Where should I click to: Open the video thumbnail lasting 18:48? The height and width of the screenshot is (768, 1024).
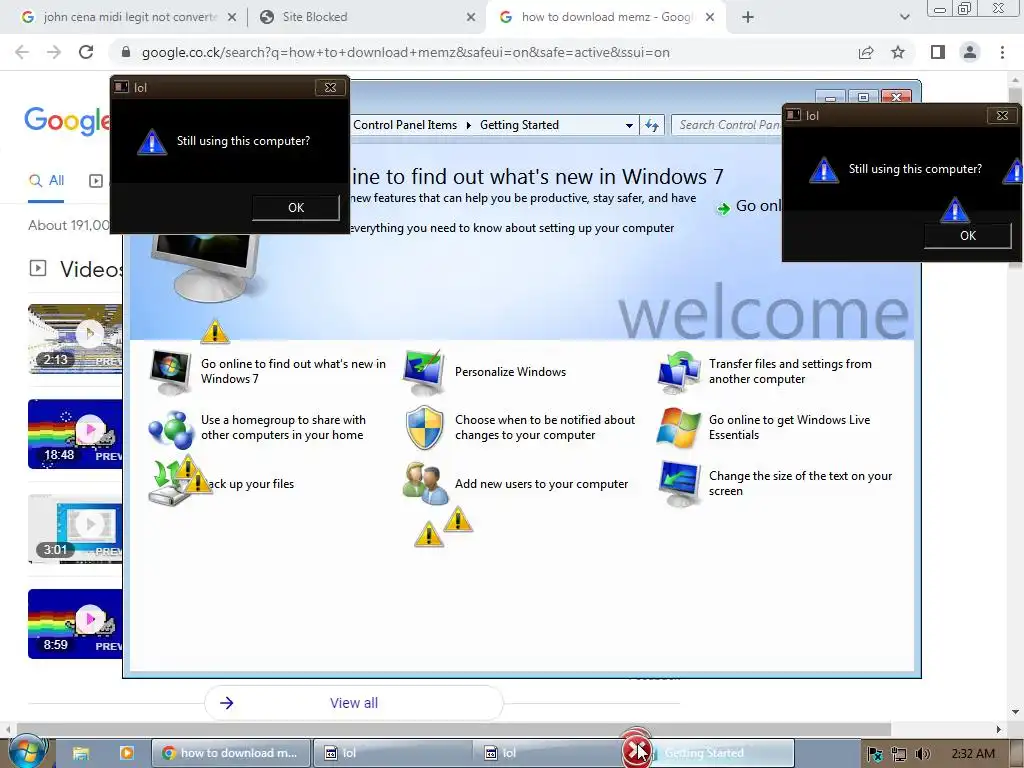coord(75,434)
